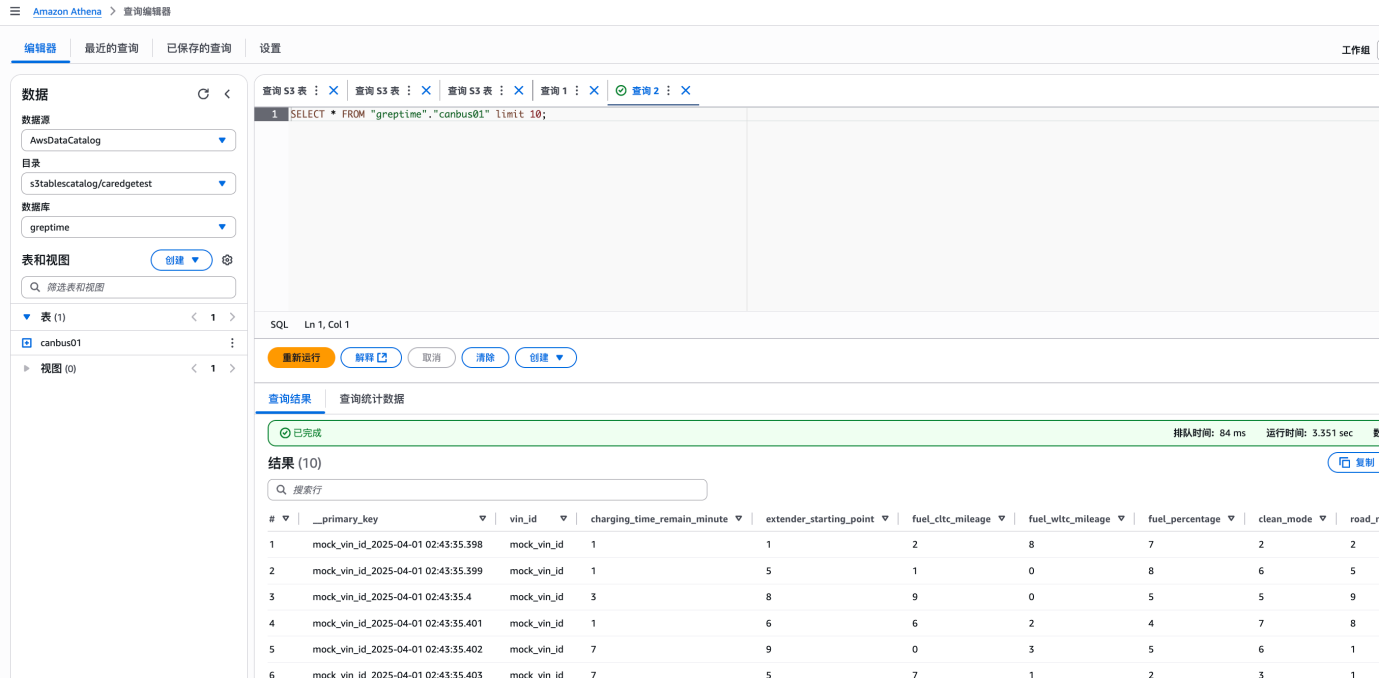
Task: Open table settings gear icon
Action: [x=227, y=260]
